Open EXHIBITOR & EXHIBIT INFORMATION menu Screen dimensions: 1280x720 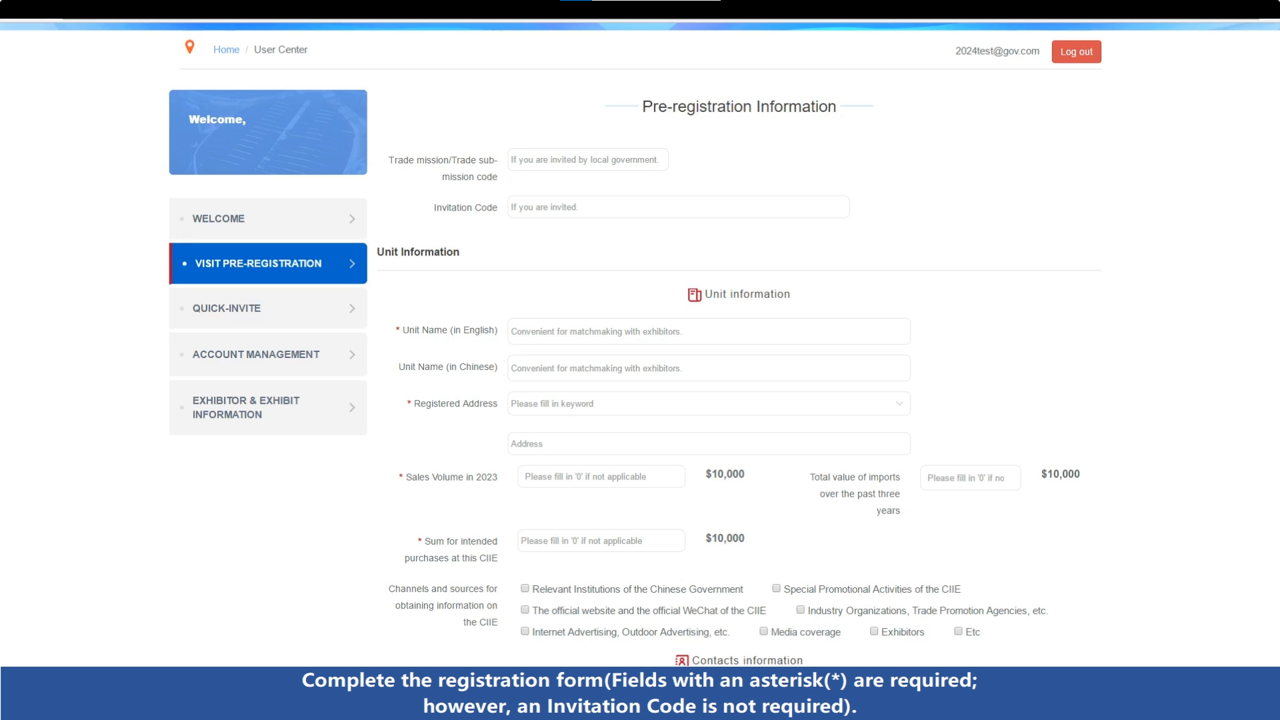(x=268, y=408)
